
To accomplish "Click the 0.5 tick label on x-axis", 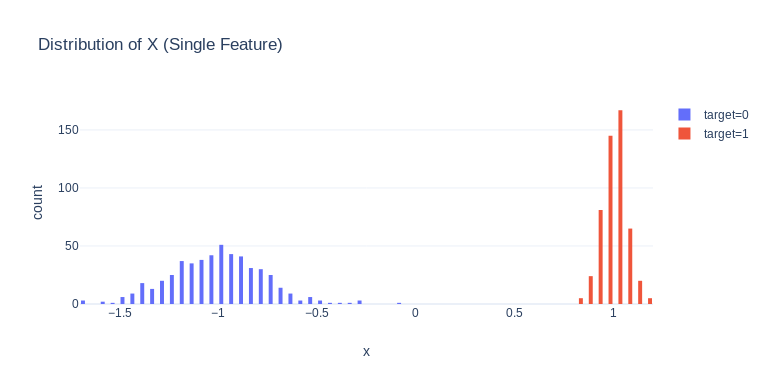I will (x=514, y=313).
